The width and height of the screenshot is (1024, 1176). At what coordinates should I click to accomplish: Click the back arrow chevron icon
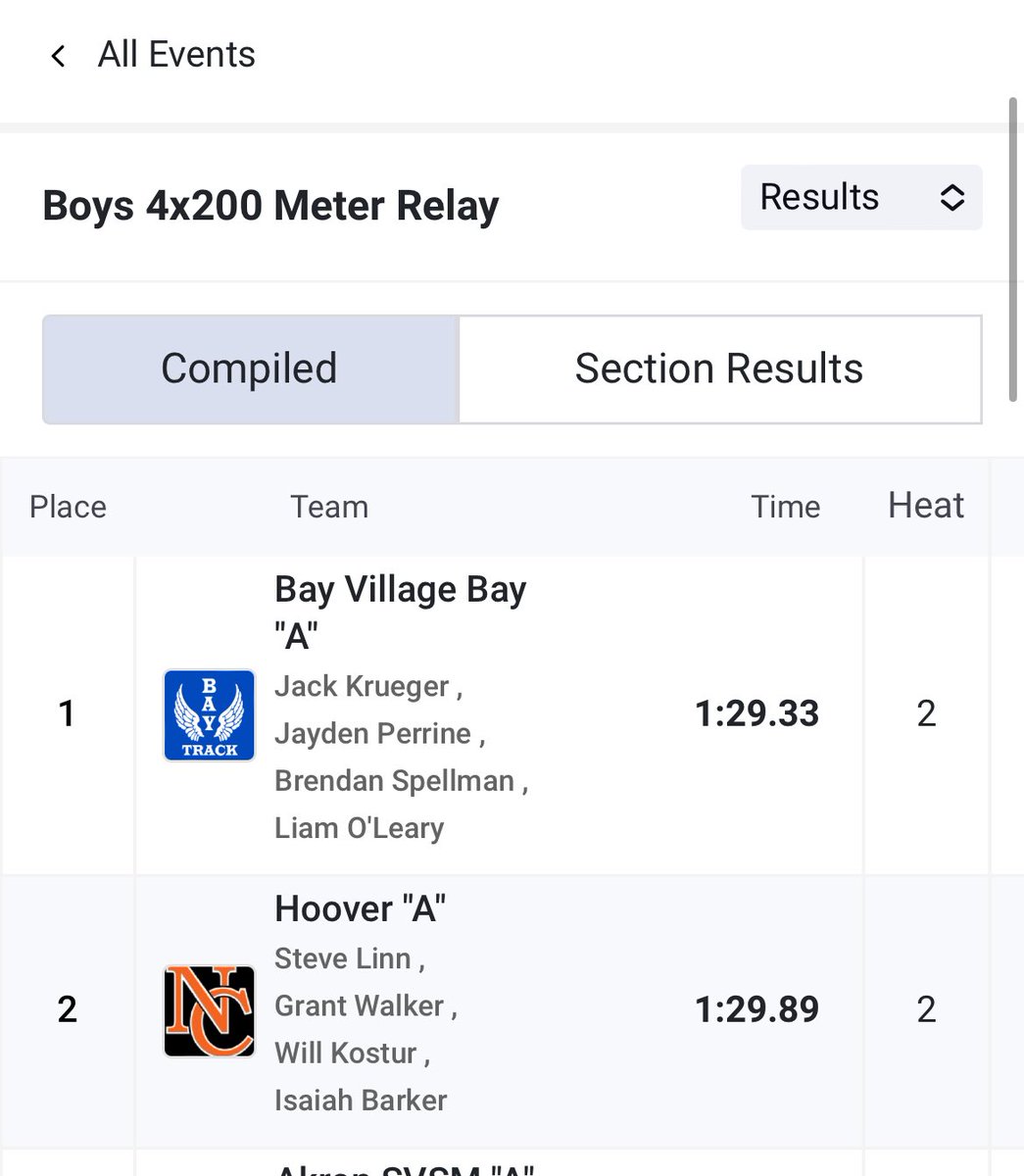(x=58, y=56)
